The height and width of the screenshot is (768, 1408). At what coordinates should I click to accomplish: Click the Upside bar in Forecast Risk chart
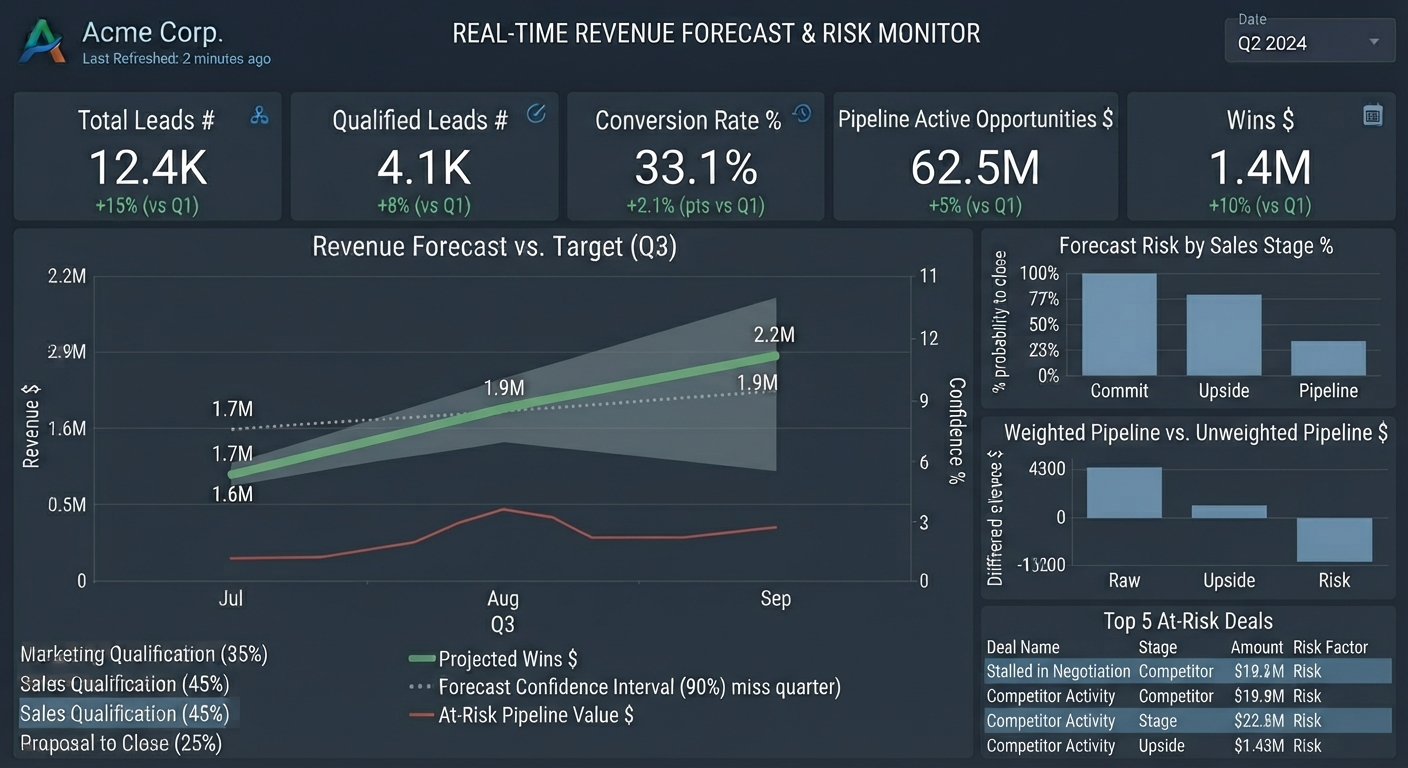pyautogui.click(x=1224, y=335)
